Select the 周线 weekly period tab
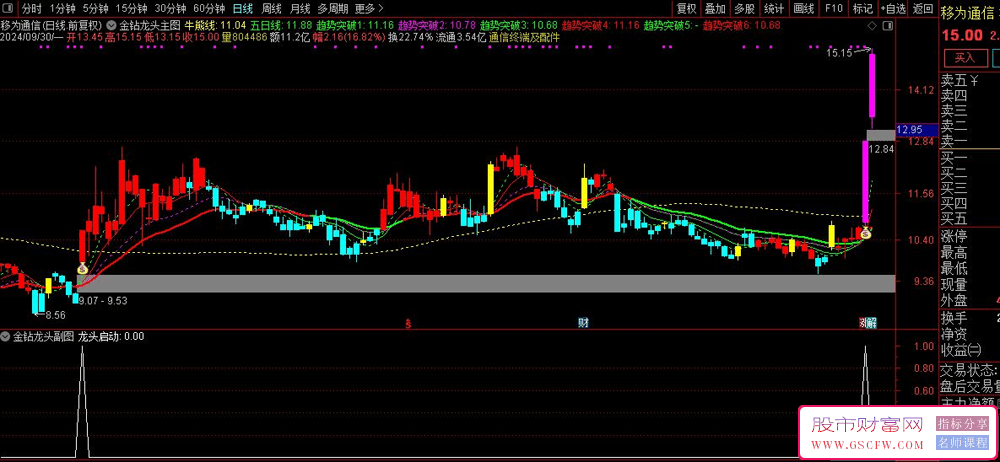The image size is (1000, 462). (x=272, y=8)
